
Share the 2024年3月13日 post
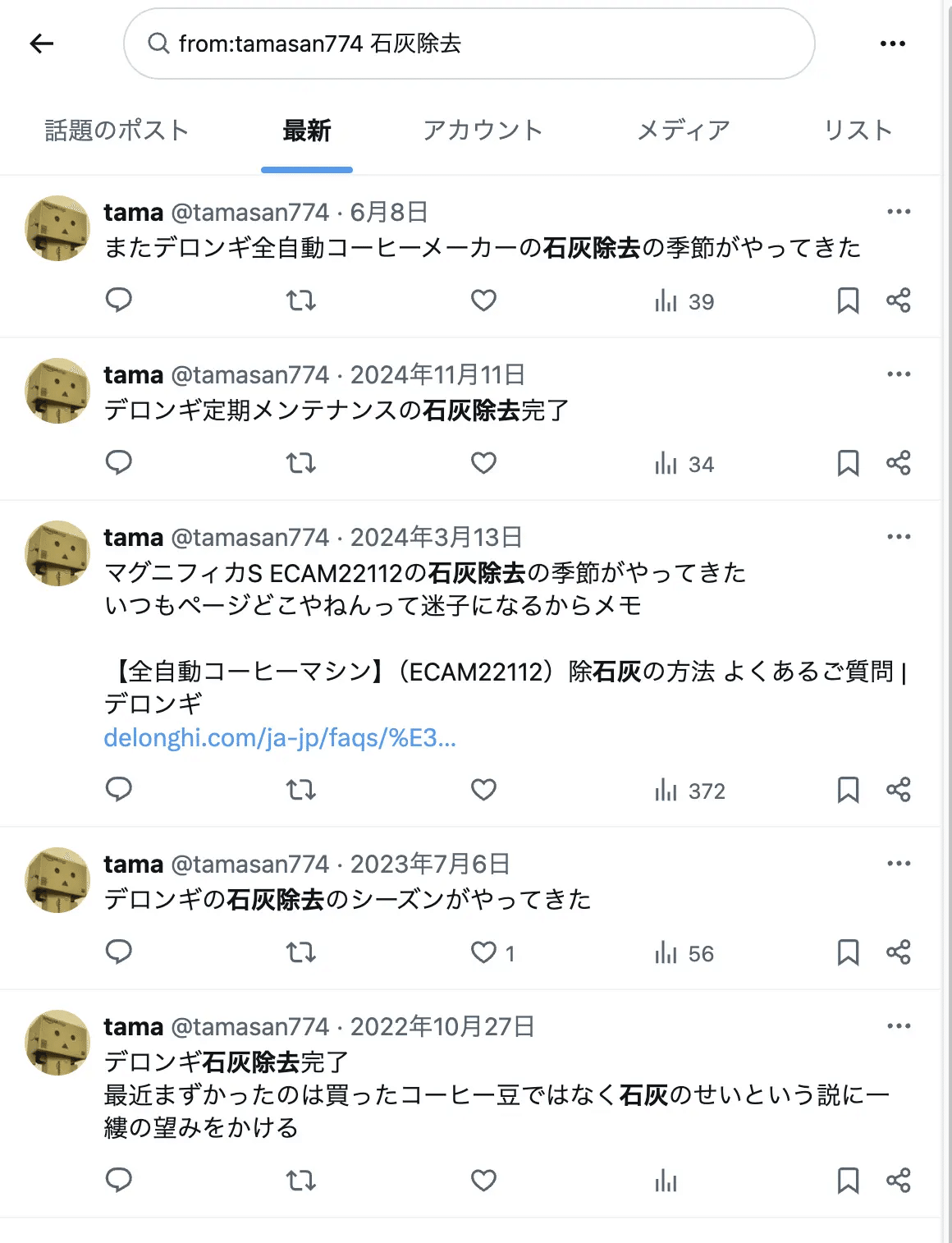(899, 790)
